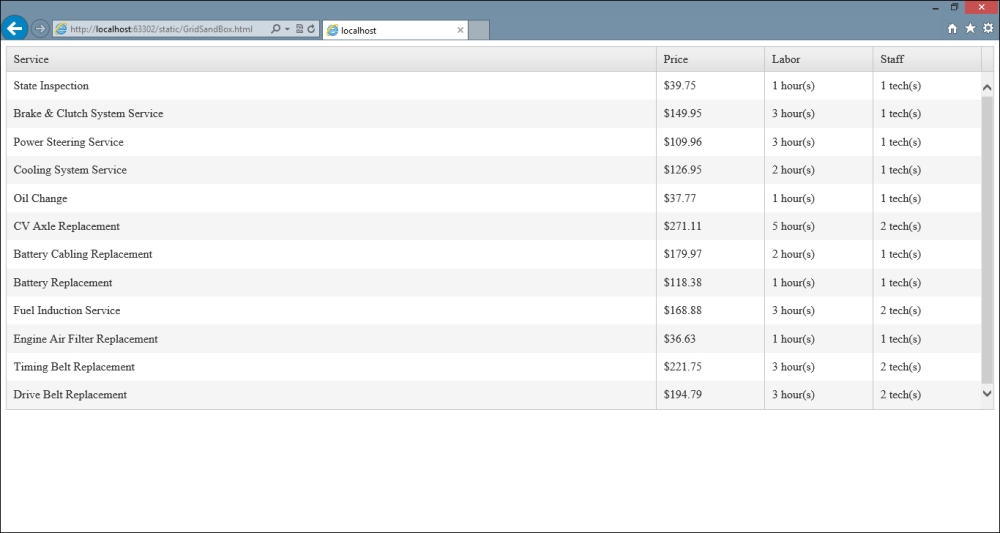Click the URL address field

coord(163,29)
